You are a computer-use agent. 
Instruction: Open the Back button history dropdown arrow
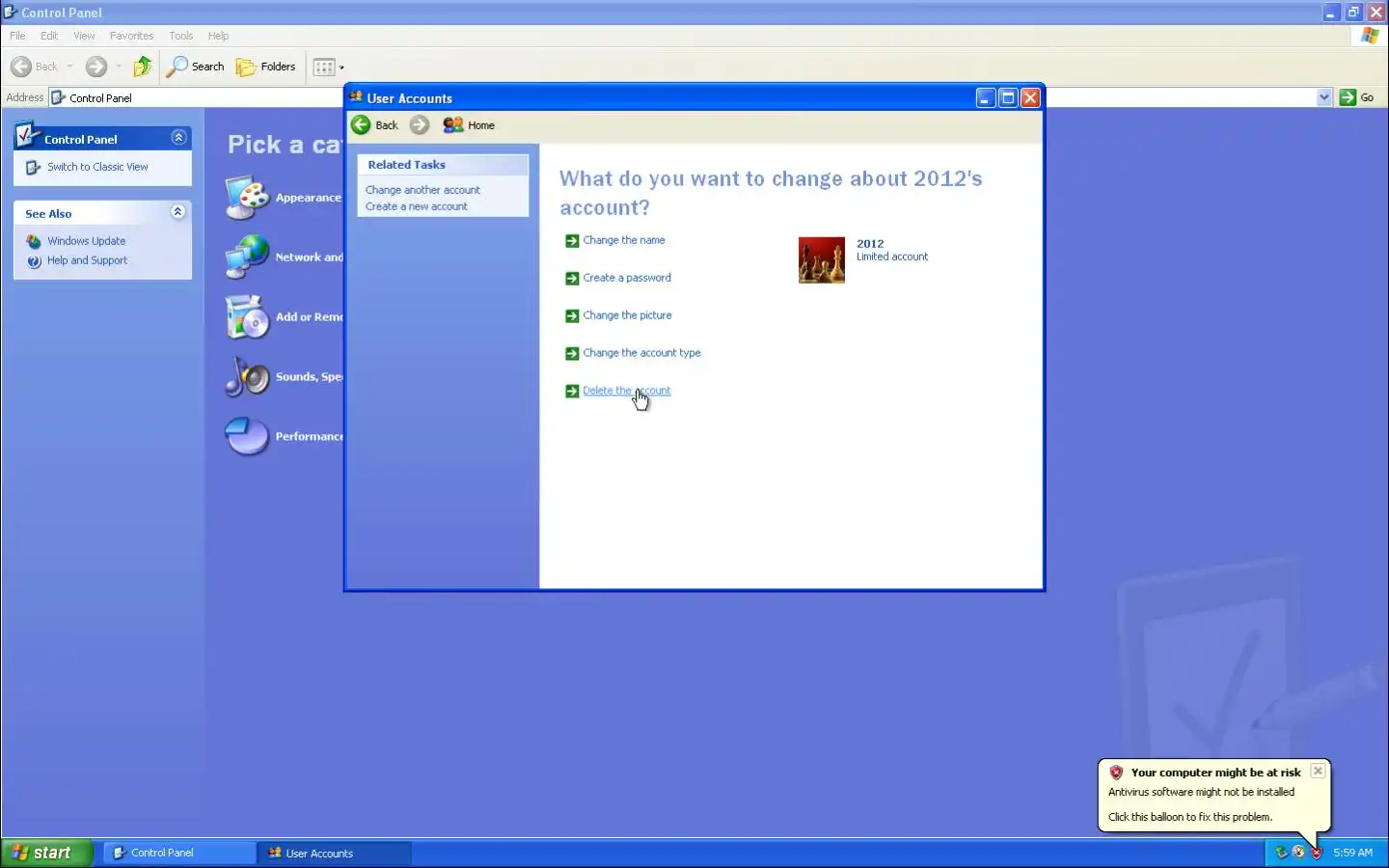click(x=69, y=67)
